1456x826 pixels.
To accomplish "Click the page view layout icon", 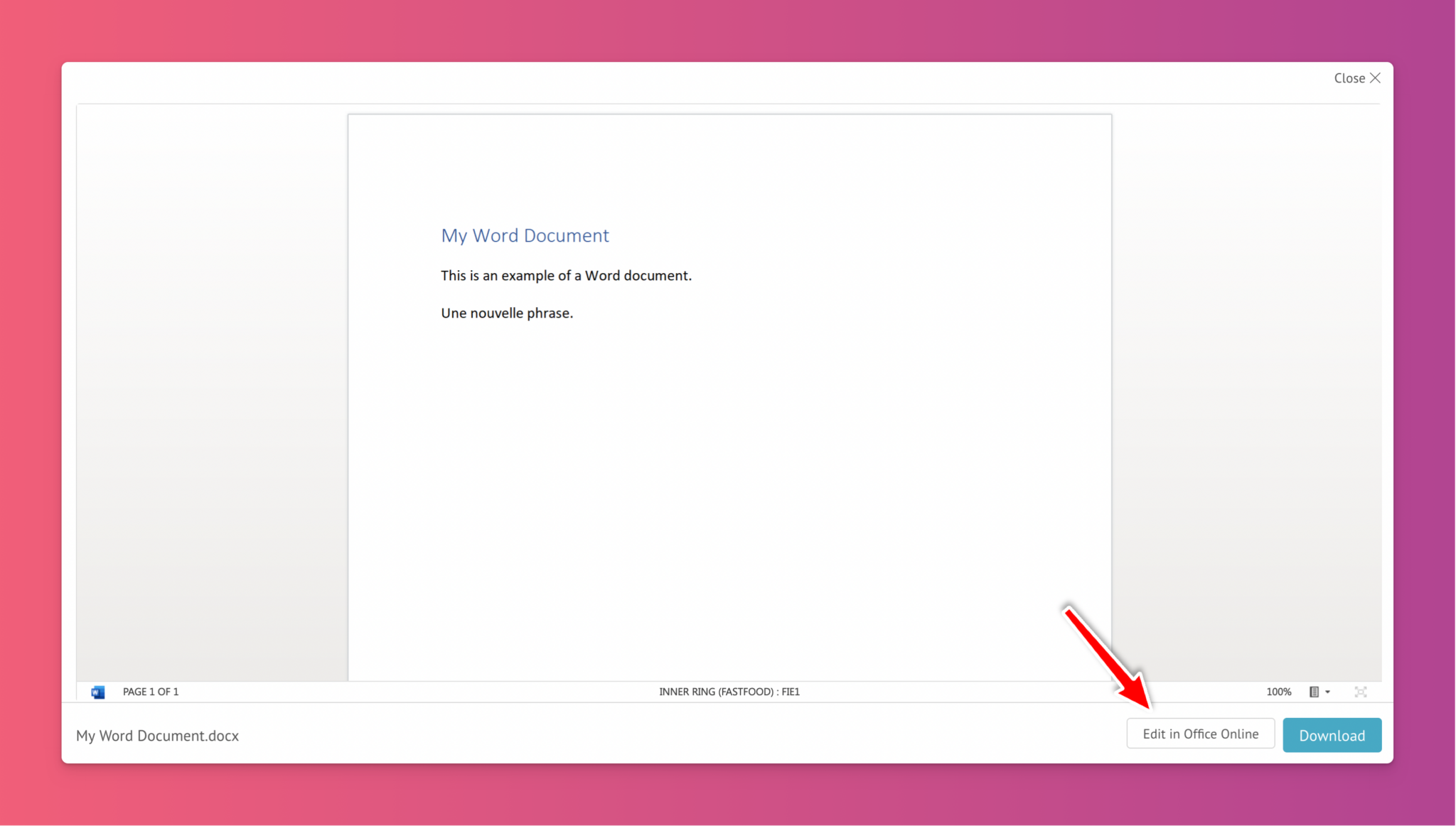I will tap(1314, 692).
